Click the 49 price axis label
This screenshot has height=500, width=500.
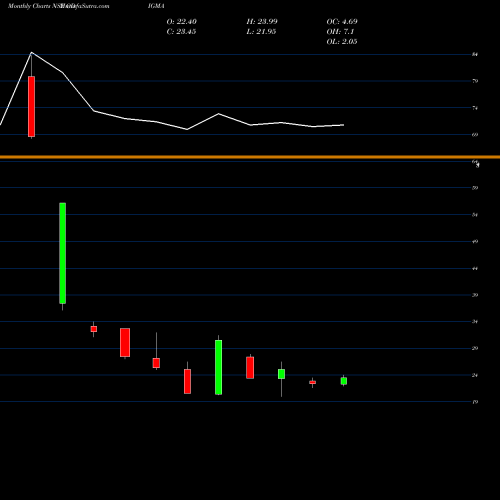[475, 241]
